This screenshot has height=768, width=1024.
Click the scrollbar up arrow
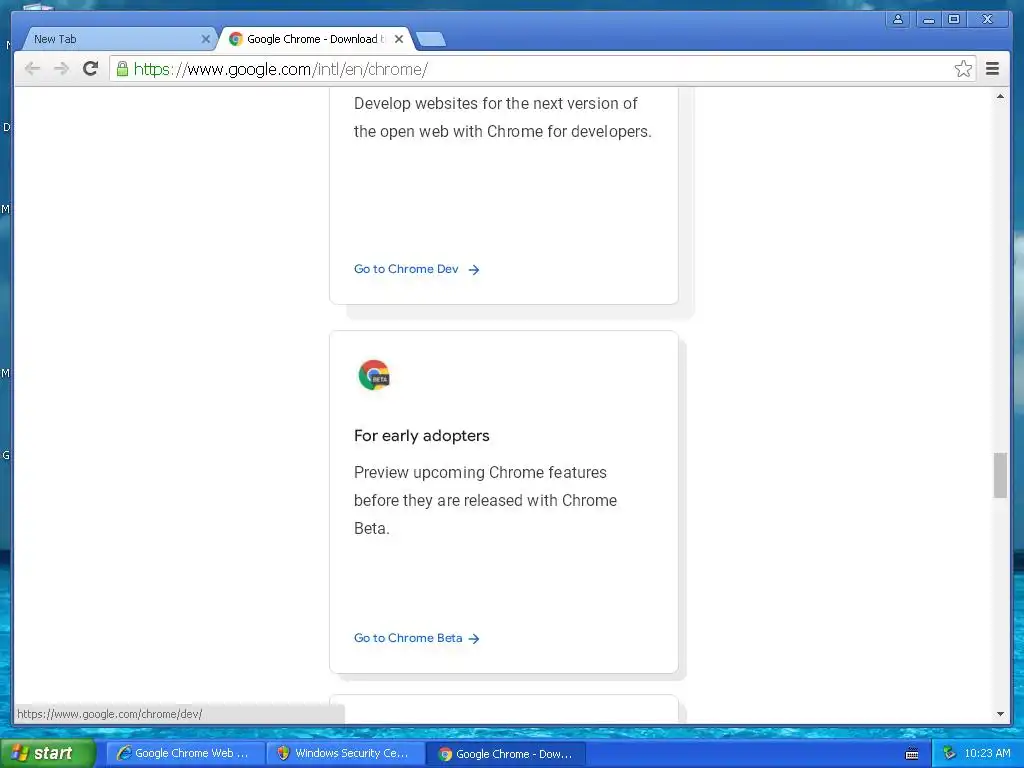pyautogui.click(x=1000, y=96)
